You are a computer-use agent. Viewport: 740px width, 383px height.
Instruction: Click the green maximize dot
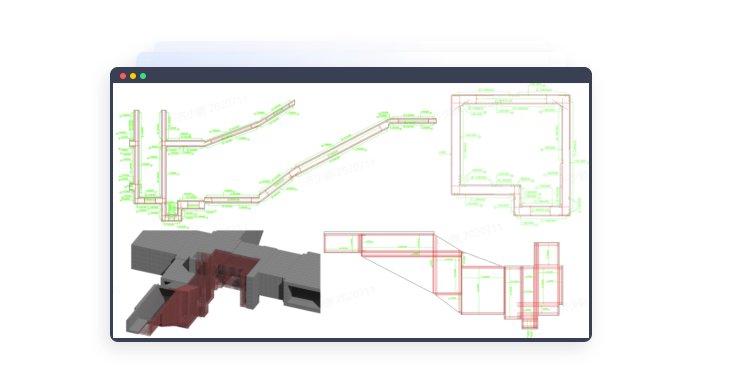point(143,76)
